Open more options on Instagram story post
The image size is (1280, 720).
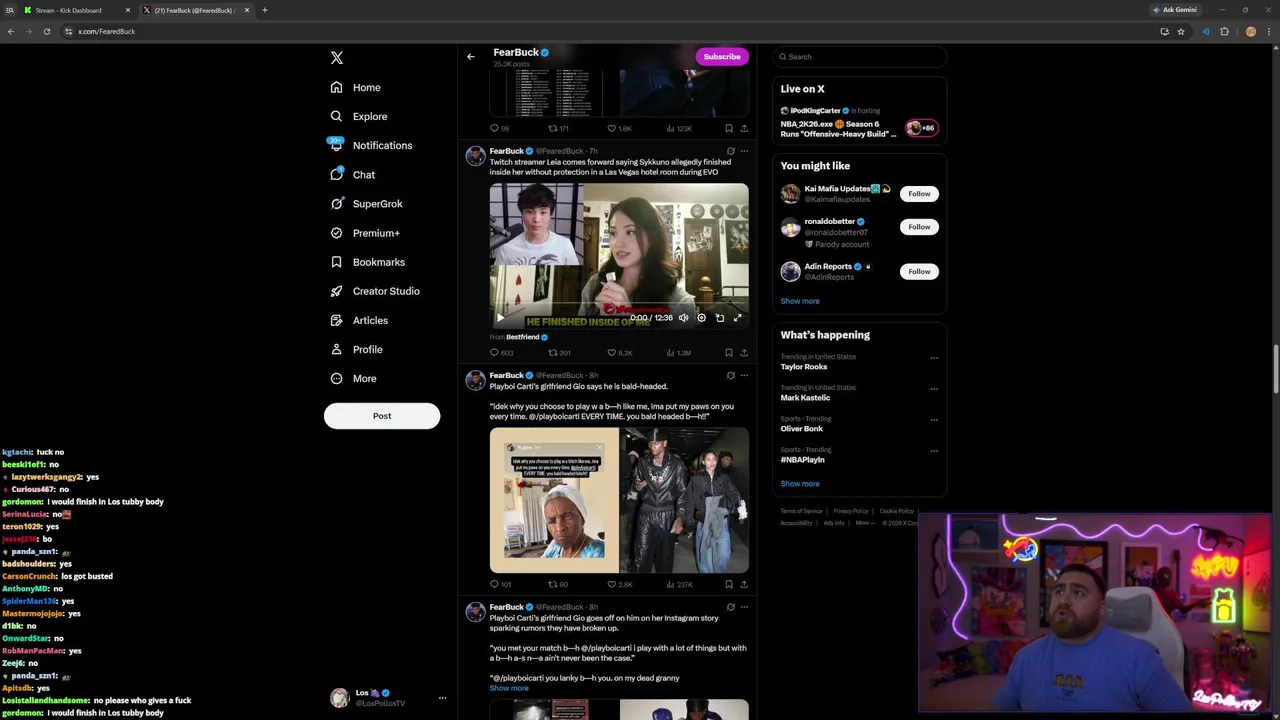click(743, 607)
